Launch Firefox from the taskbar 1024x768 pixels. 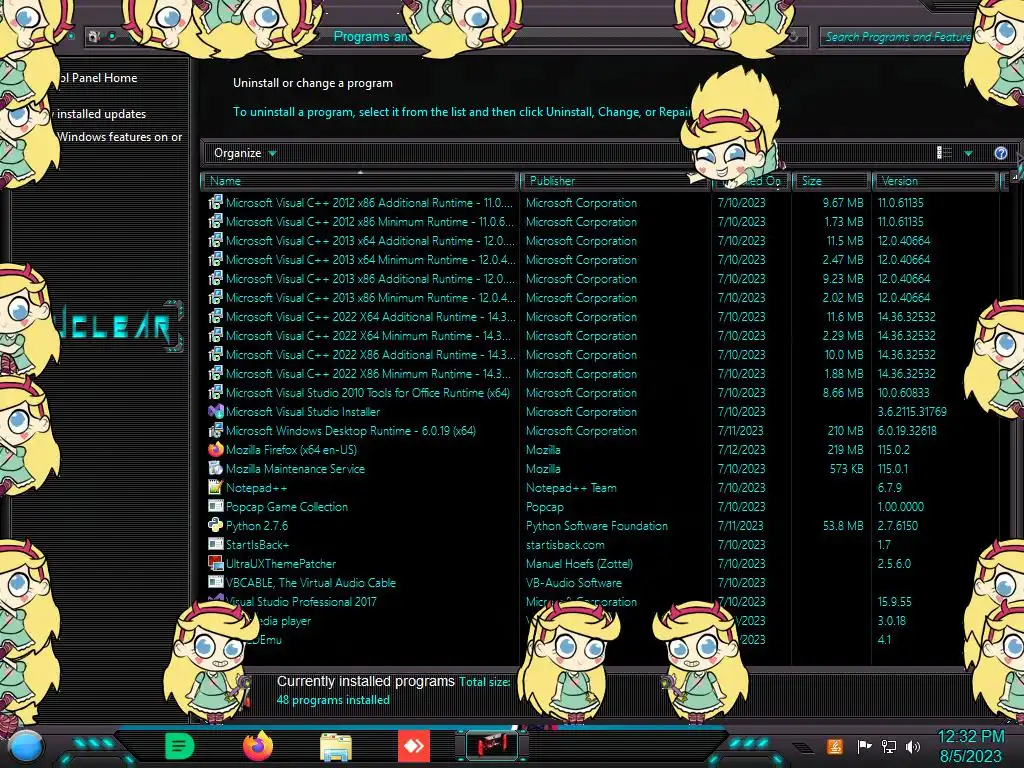[x=258, y=746]
